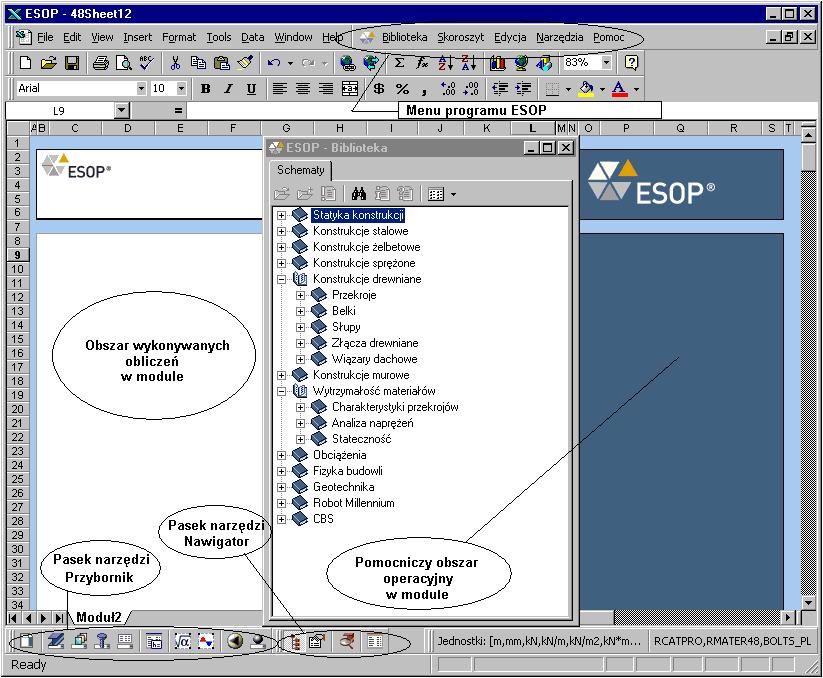Click the vertical scrollbar down arrow

click(x=808, y=603)
